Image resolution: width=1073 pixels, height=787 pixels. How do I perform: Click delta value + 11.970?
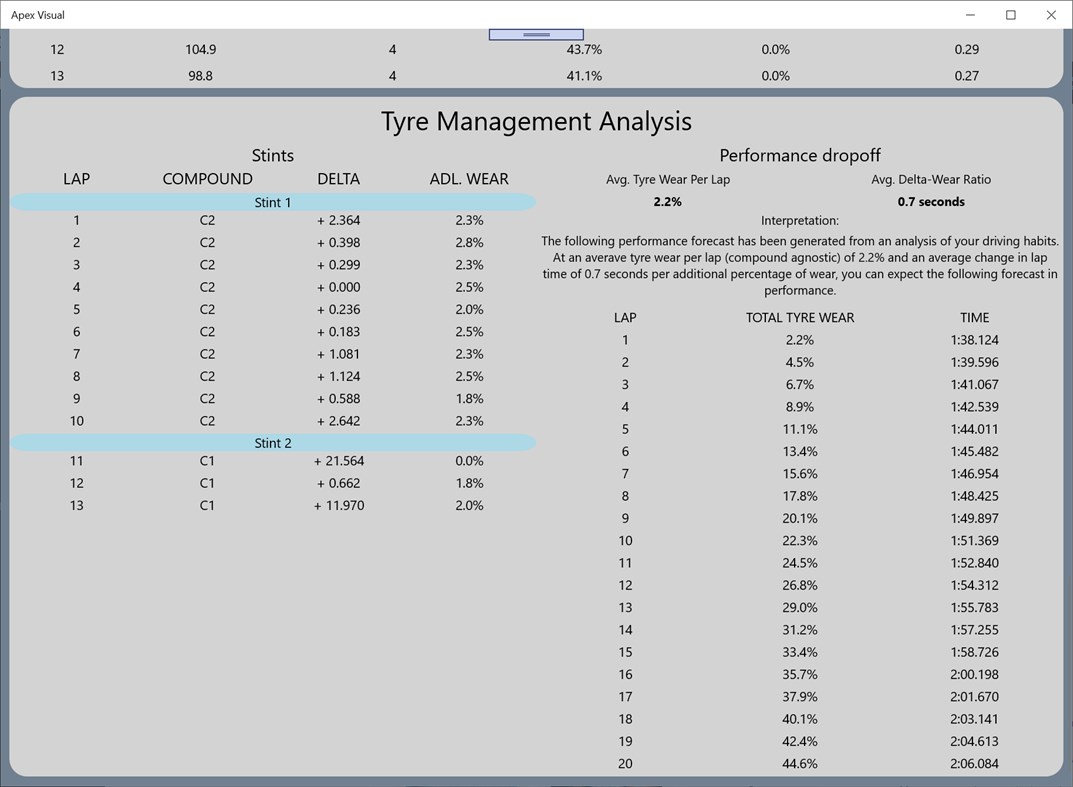click(x=339, y=506)
